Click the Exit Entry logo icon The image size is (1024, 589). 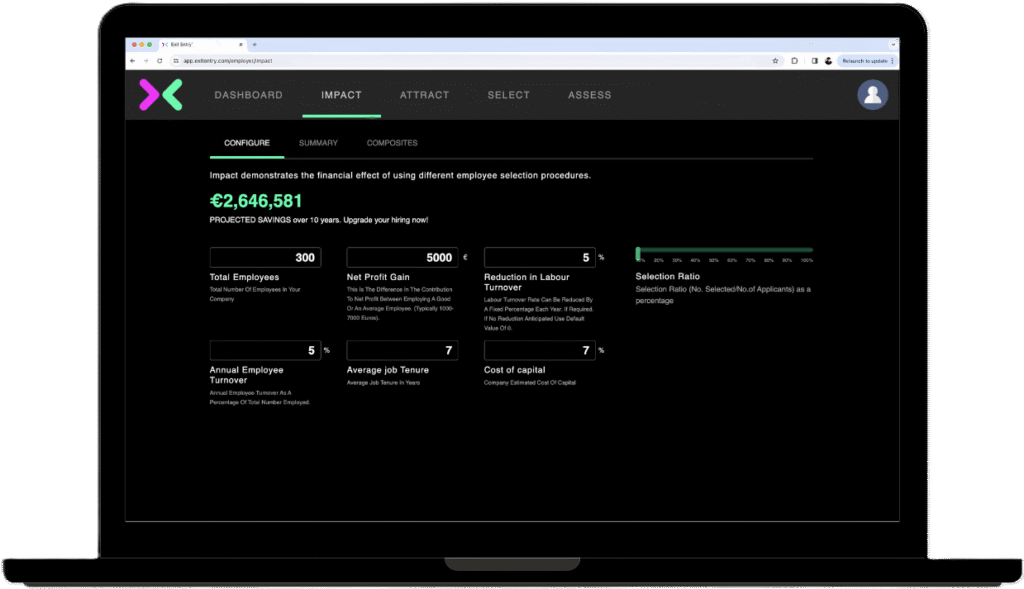(160, 95)
